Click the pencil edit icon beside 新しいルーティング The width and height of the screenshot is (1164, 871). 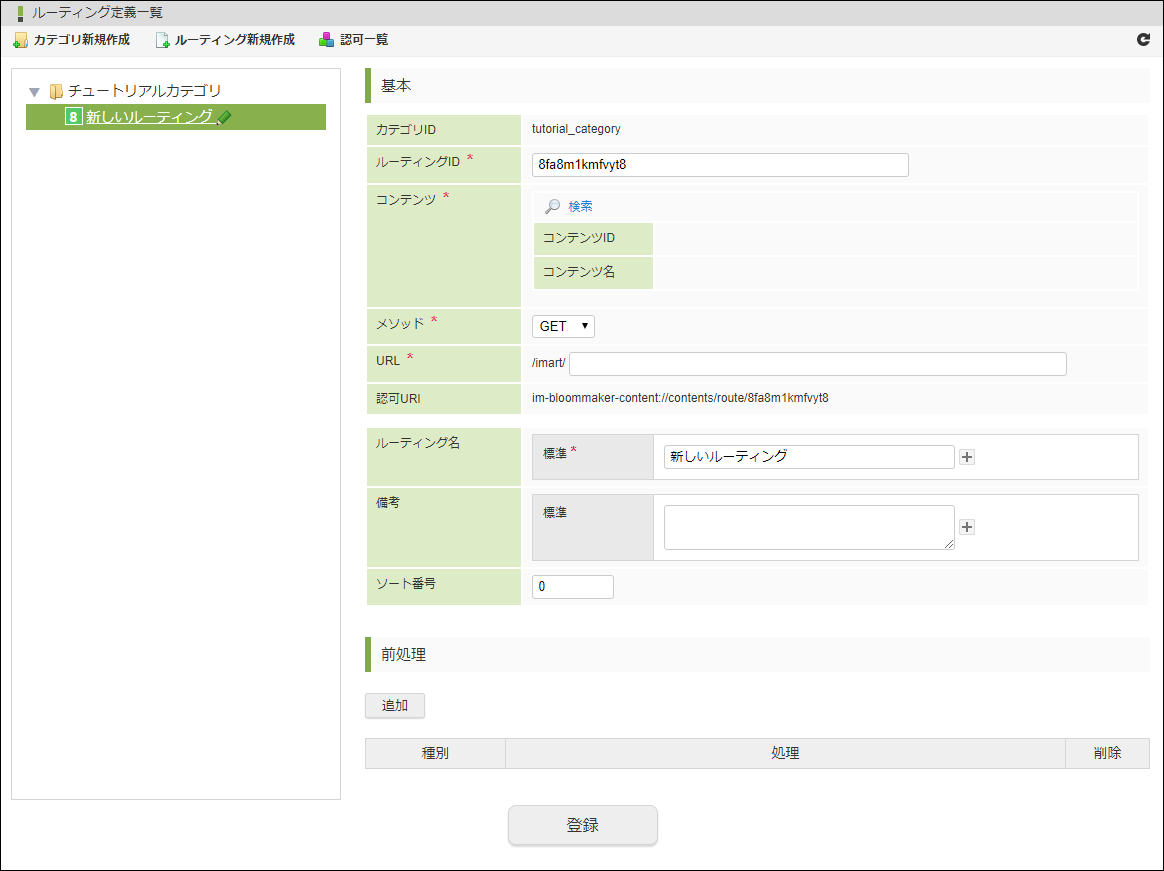(224, 117)
